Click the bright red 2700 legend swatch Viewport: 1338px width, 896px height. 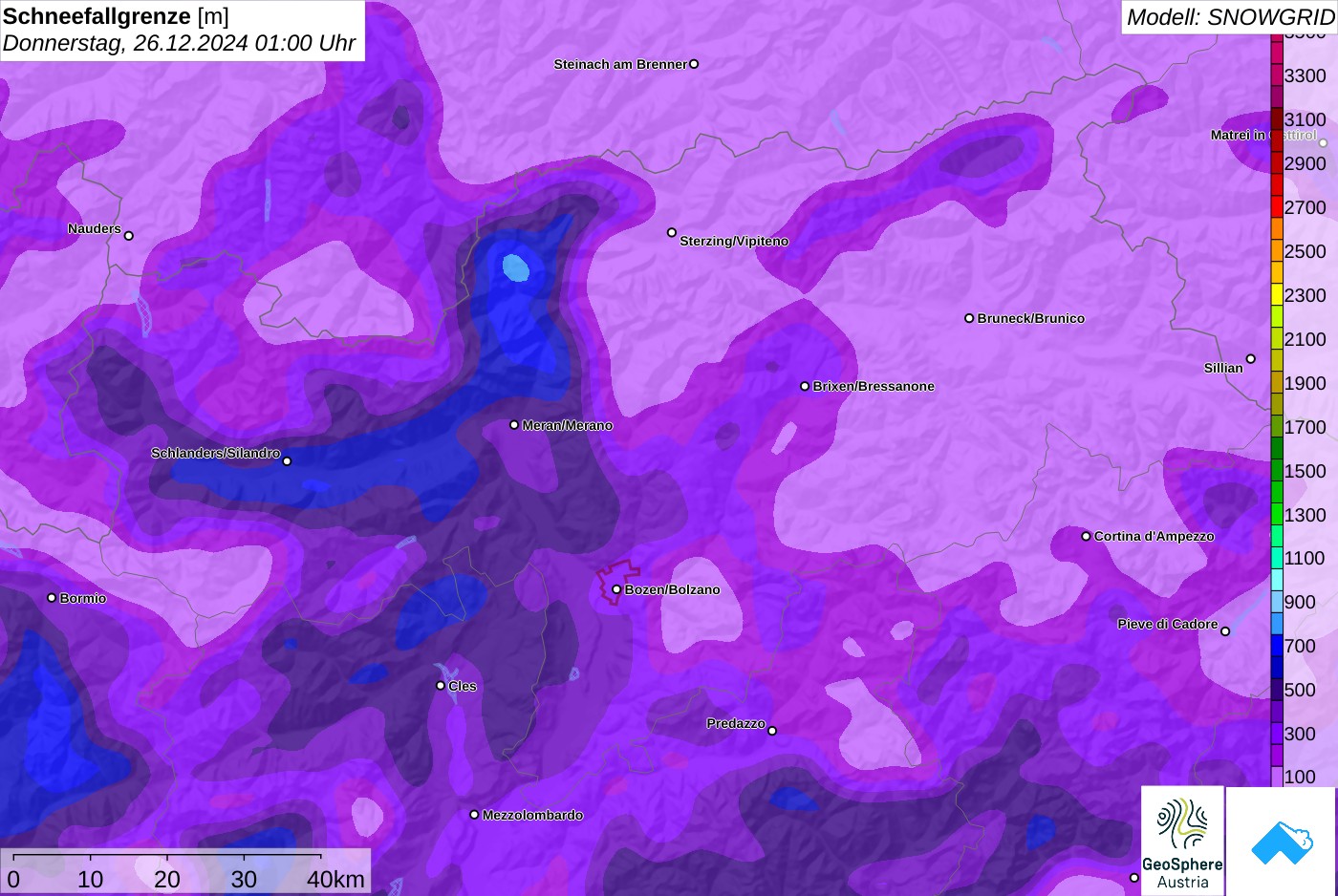click(x=1277, y=206)
